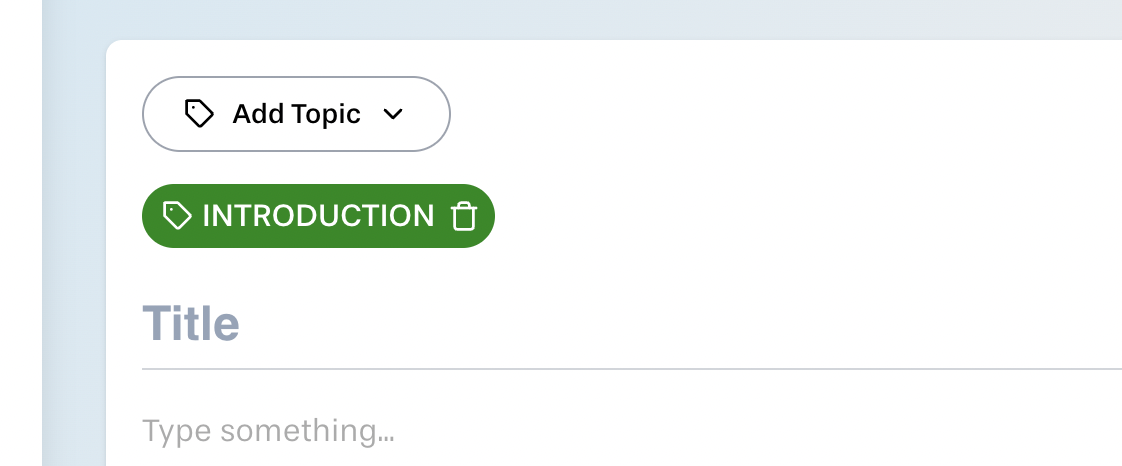The height and width of the screenshot is (466, 1122).
Task: Click the light blue background above the editor card
Action: coord(572,19)
